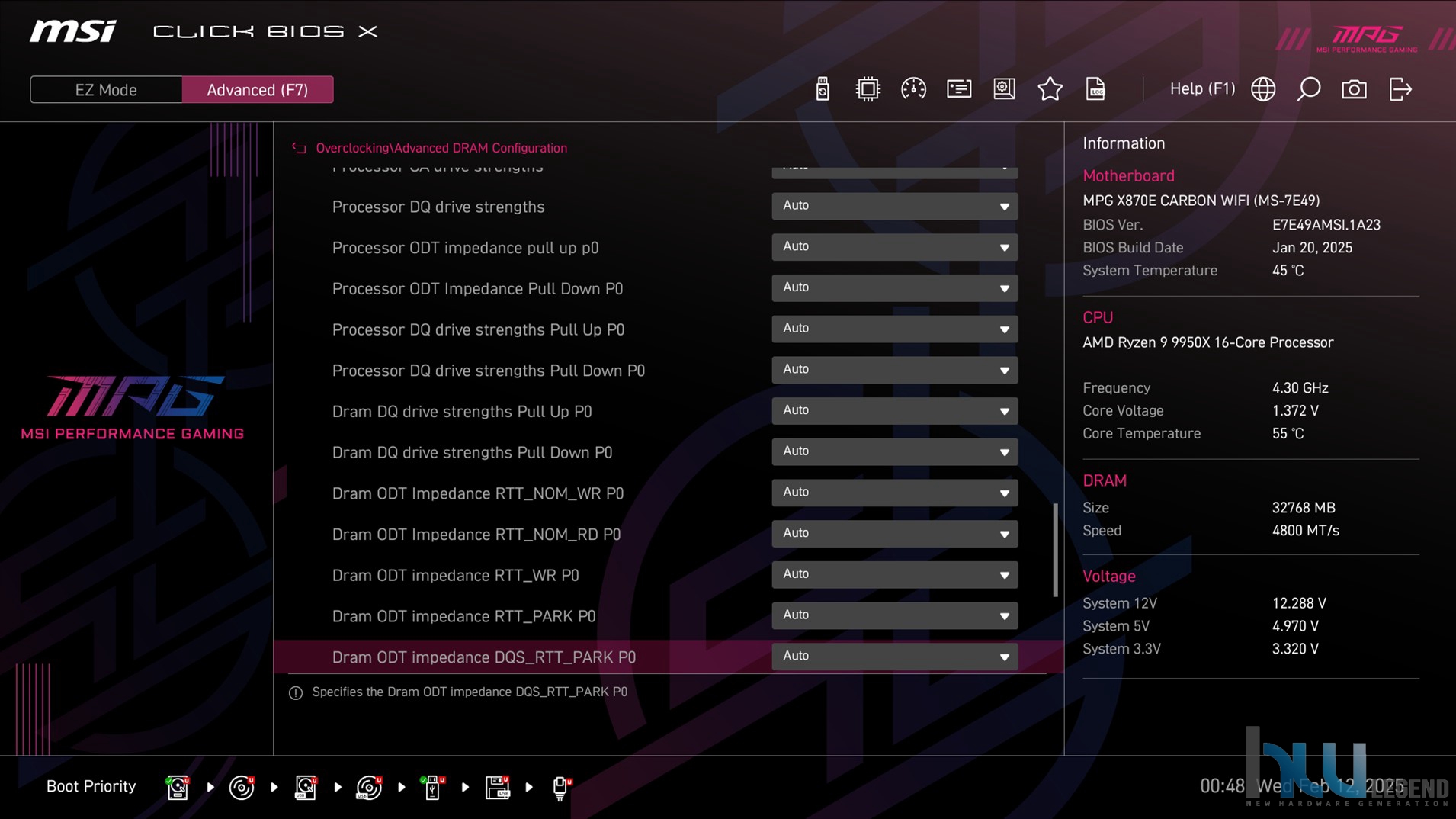1456x819 pixels.
Task: Select the network cable boot device icon
Action: (x=561, y=787)
